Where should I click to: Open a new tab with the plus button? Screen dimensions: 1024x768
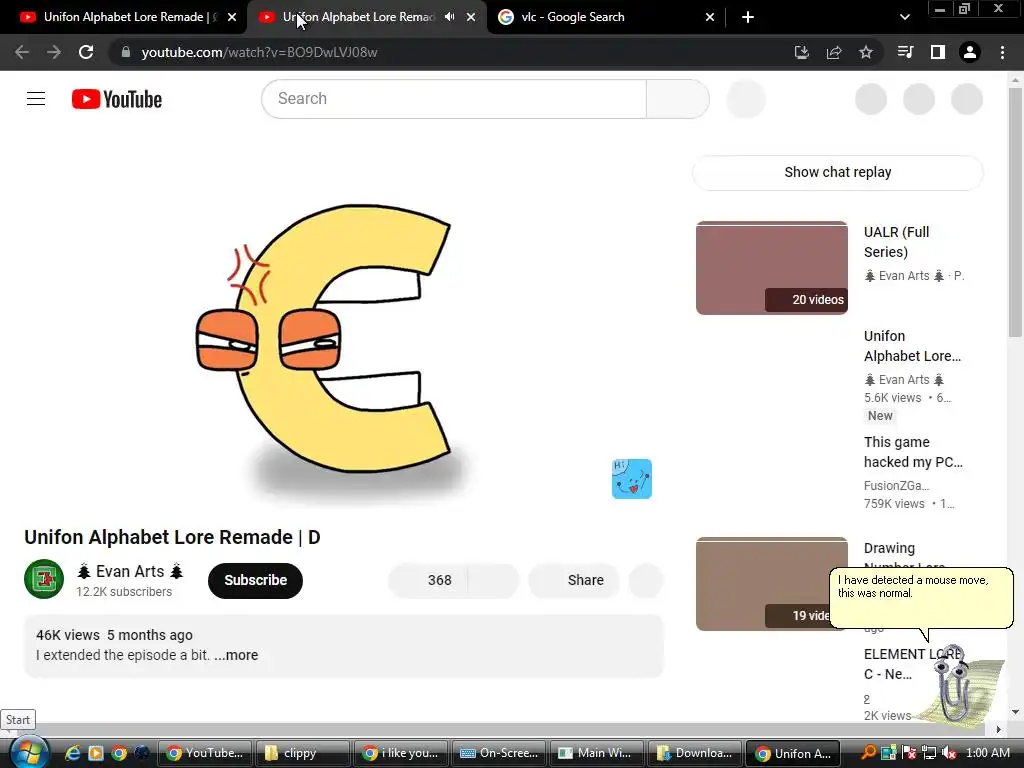(x=748, y=18)
